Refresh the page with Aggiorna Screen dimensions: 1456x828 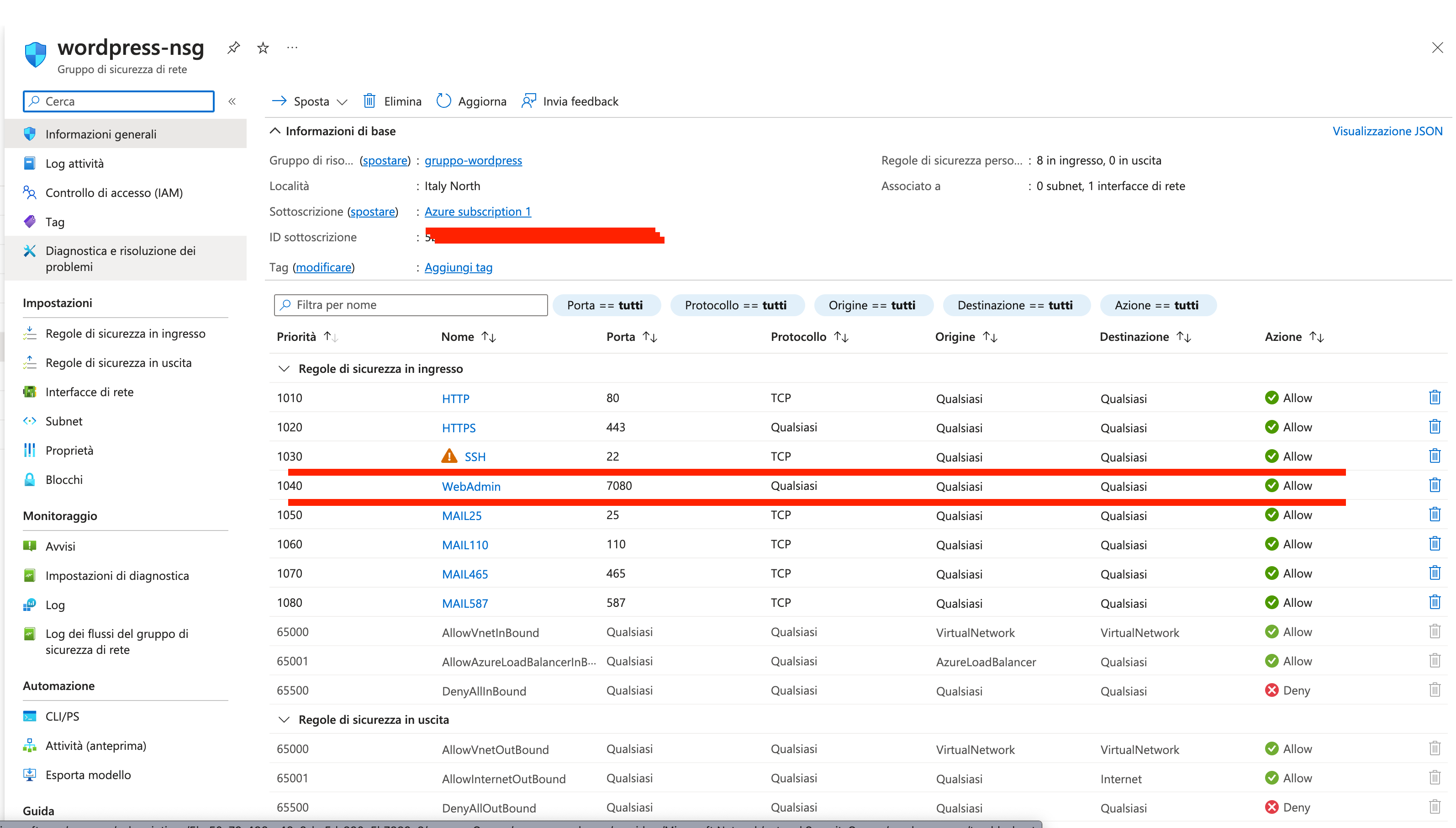[x=471, y=101]
